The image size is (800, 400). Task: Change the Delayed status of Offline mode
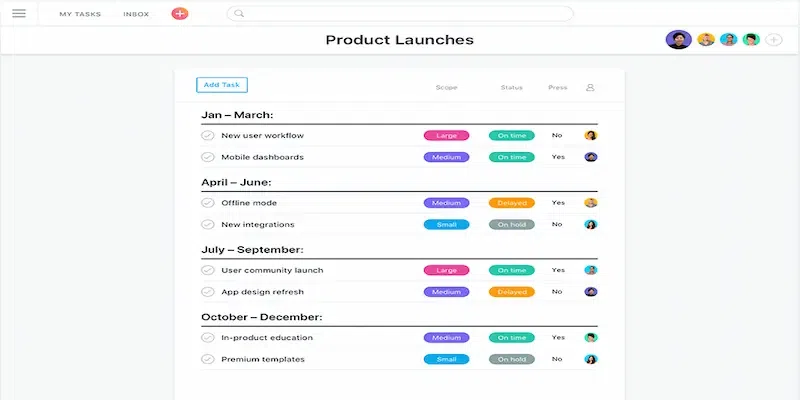[511, 203]
